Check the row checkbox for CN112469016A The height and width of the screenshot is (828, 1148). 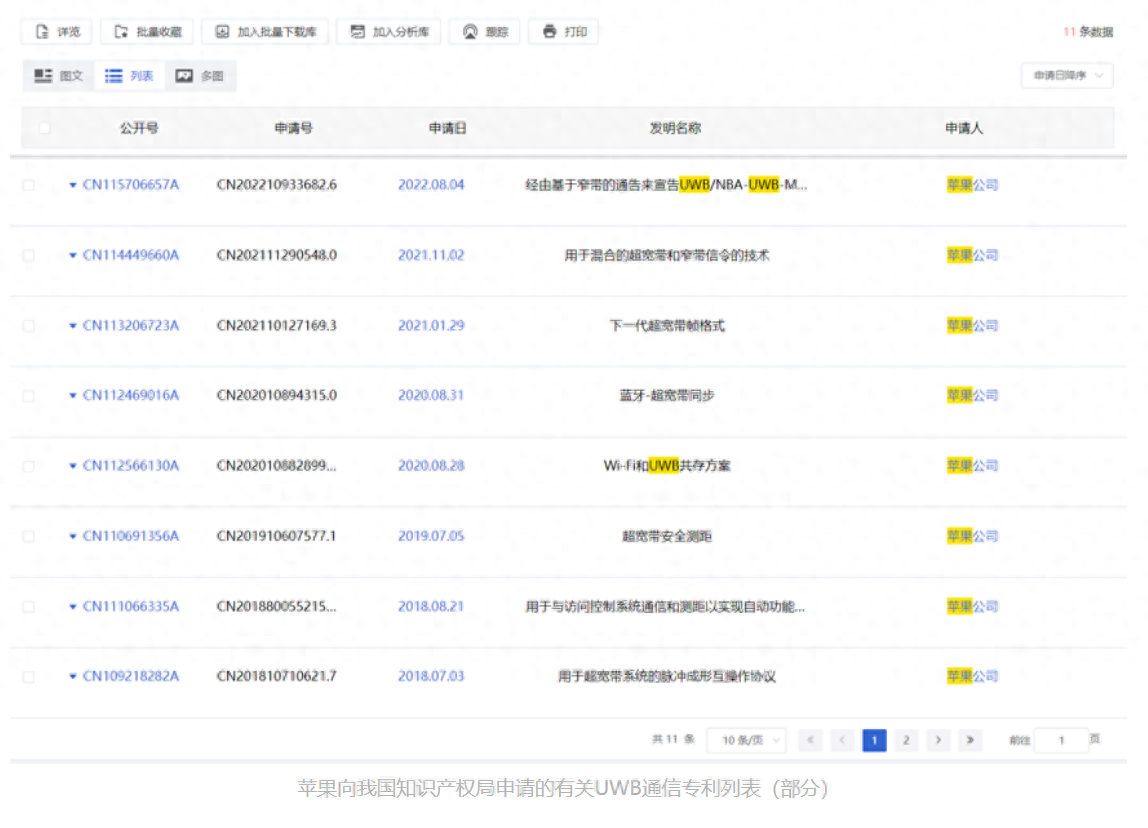click(x=29, y=395)
